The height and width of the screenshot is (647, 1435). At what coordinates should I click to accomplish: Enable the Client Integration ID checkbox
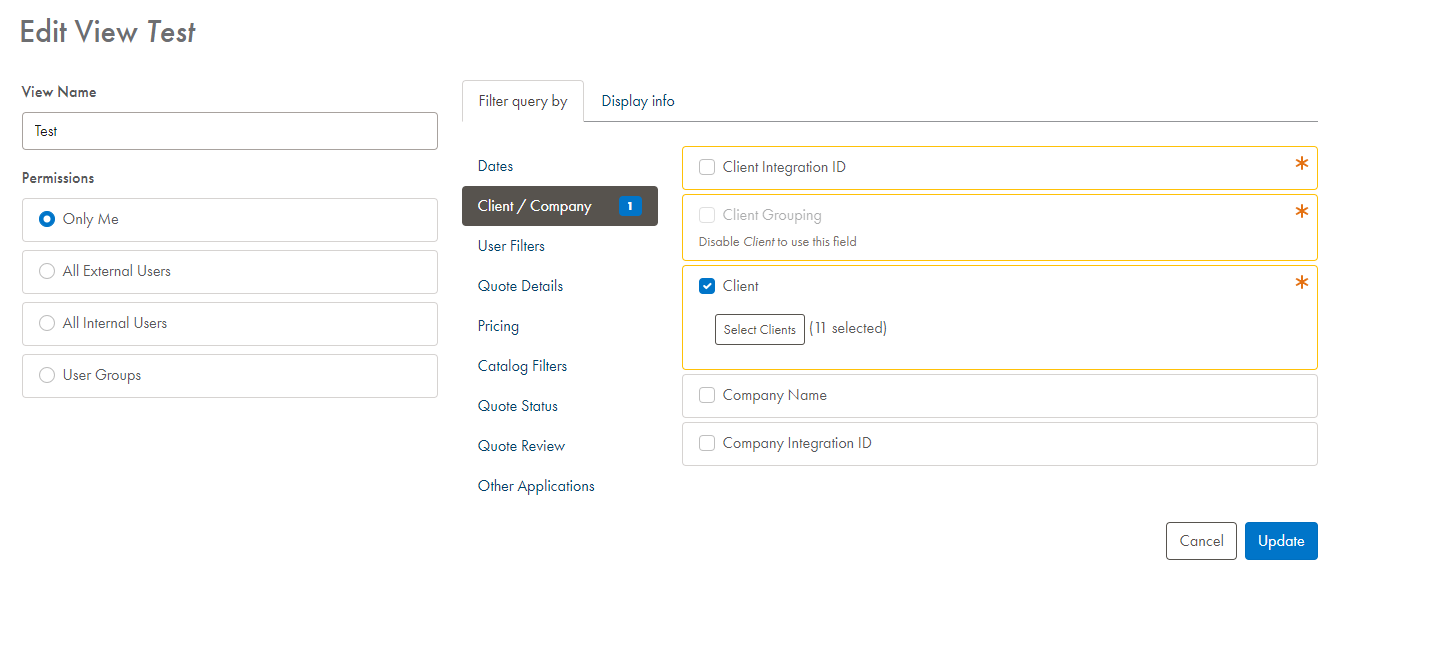707,167
